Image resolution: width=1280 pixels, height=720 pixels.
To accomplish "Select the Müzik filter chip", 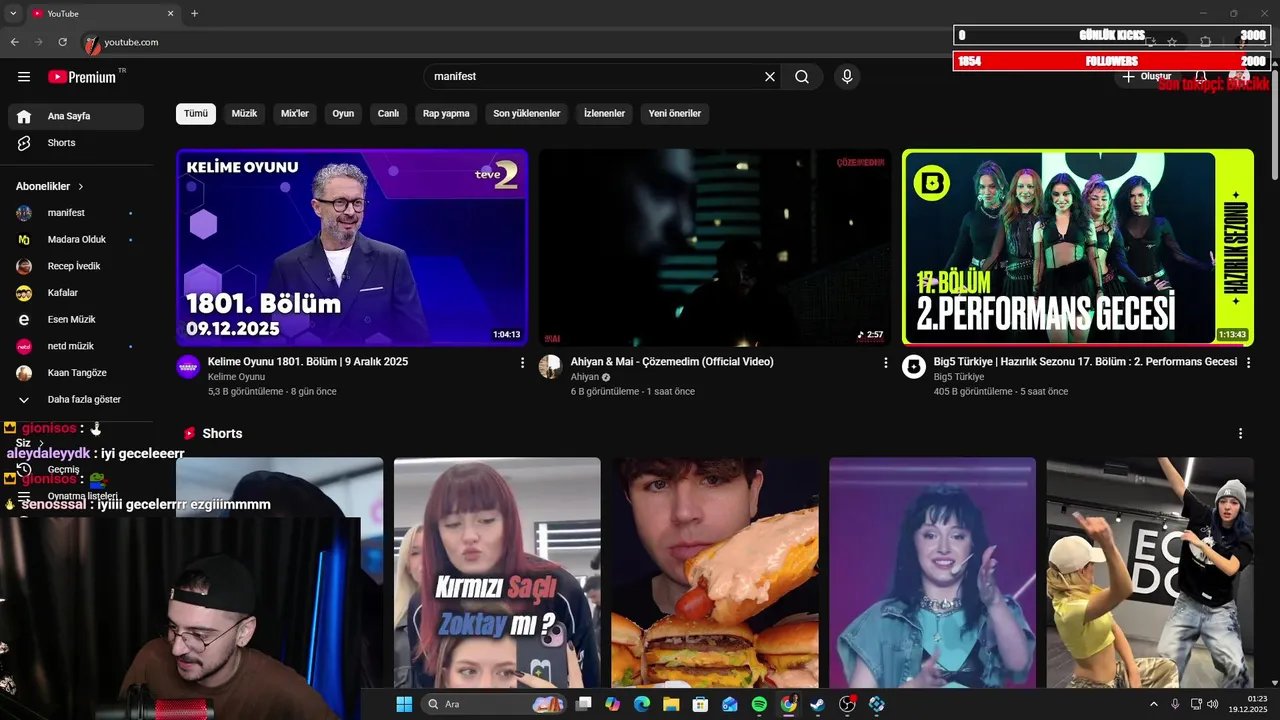I will (x=244, y=114).
